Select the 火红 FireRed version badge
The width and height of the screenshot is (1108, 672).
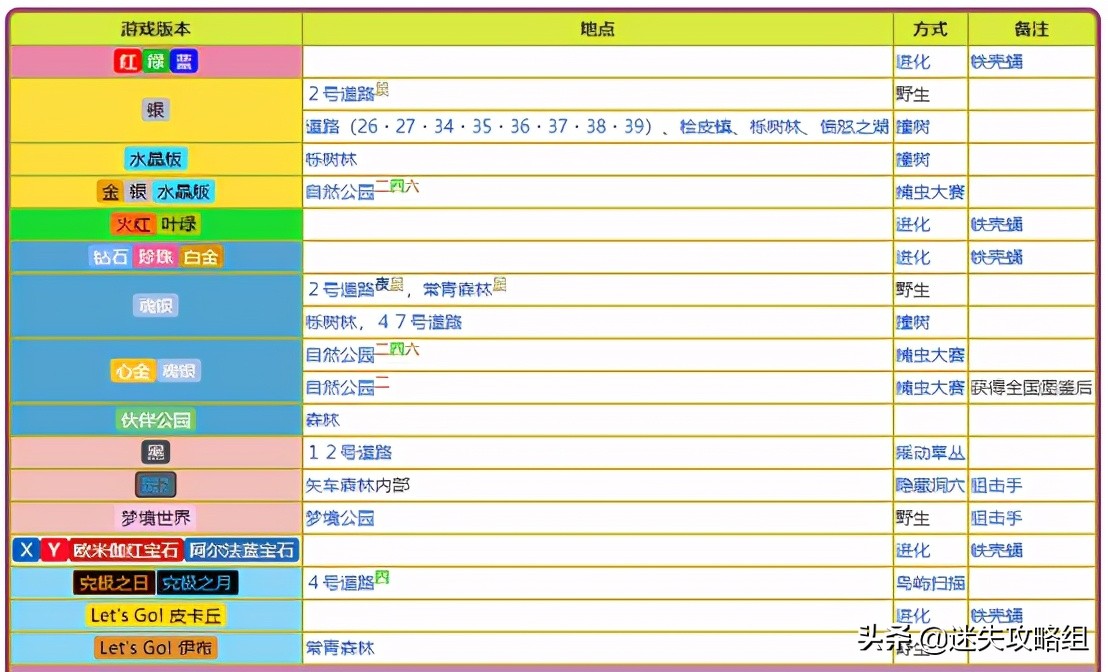pos(135,224)
